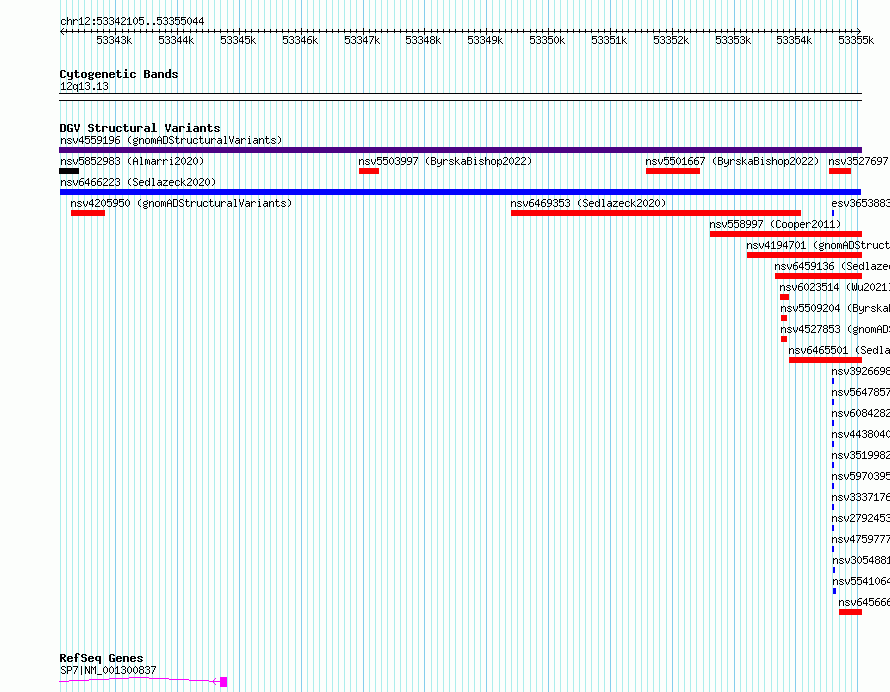Click the RefSeq Genes track title
Screen dimensions: 890x692
click(101, 659)
